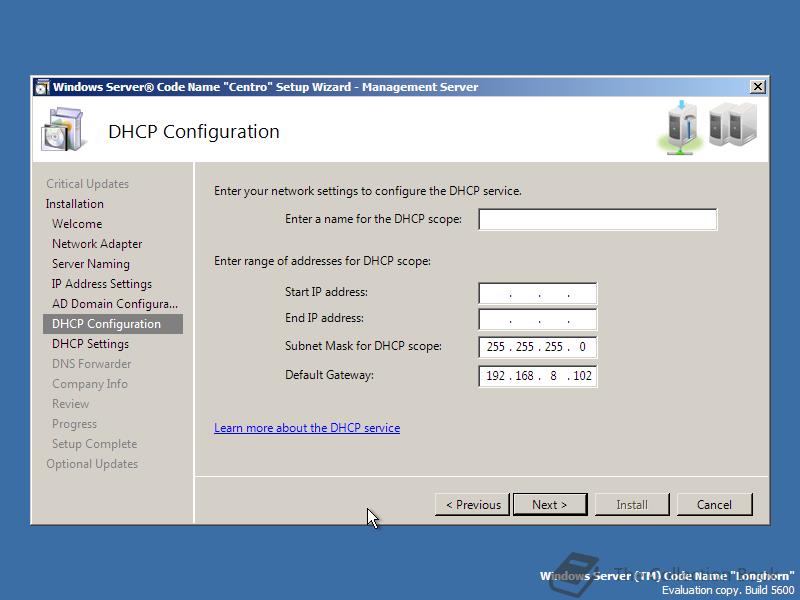Image resolution: width=800 pixels, height=600 pixels.
Task: Select the Setup Complete step
Action: (94, 444)
